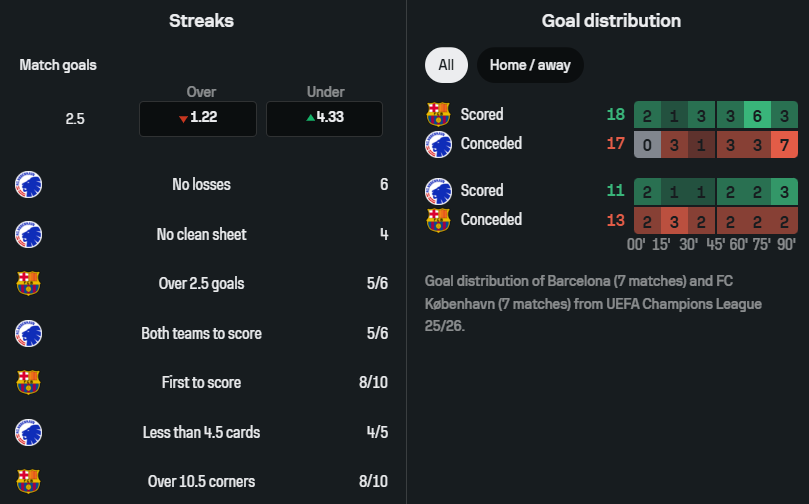Click København logo beside Both teams to score

tap(28, 333)
